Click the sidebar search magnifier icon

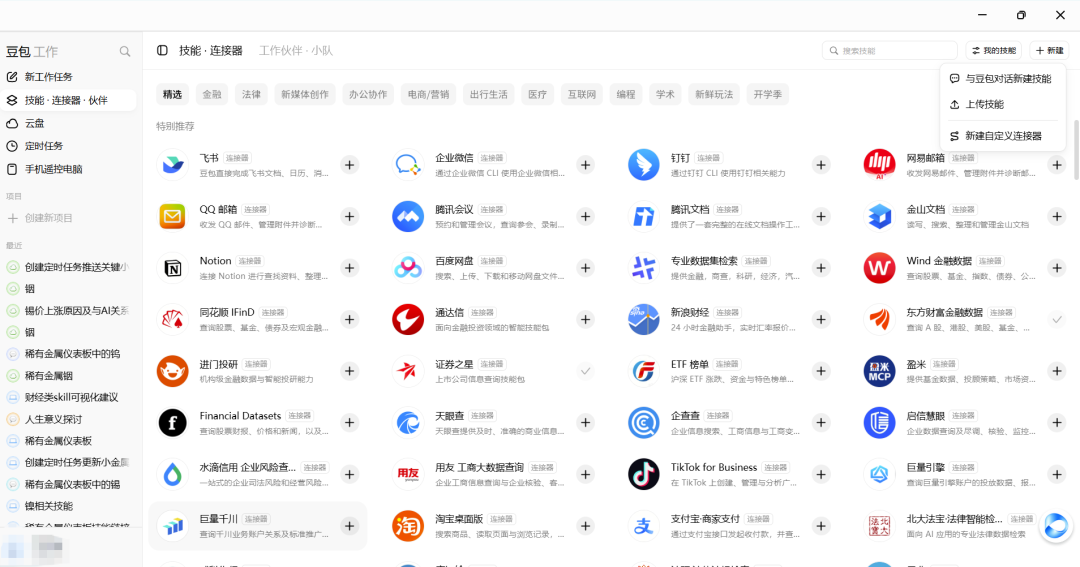pos(125,52)
